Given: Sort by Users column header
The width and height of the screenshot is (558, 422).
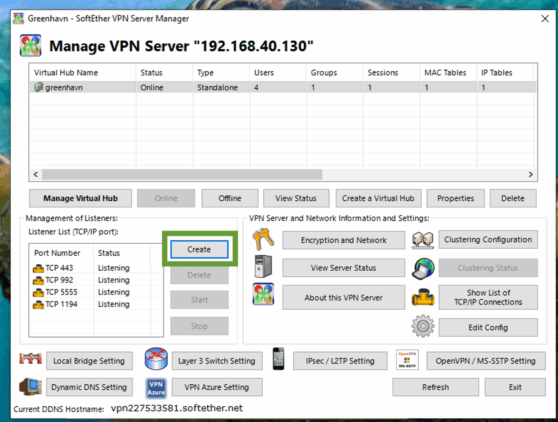Looking at the screenshot, I should tap(278, 73).
